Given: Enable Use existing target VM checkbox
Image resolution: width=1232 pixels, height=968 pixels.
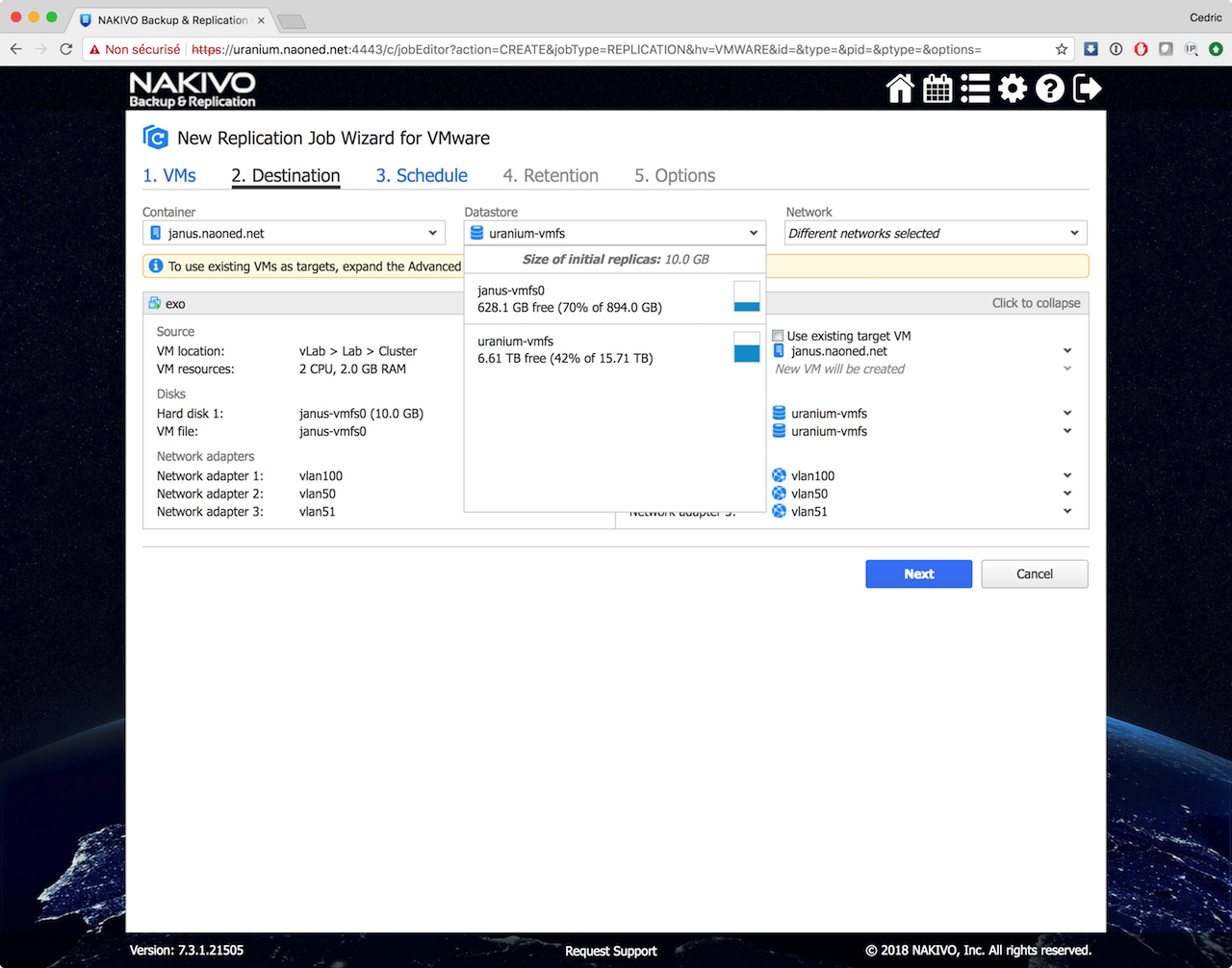Looking at the screenshot, I should click(778, 336).
